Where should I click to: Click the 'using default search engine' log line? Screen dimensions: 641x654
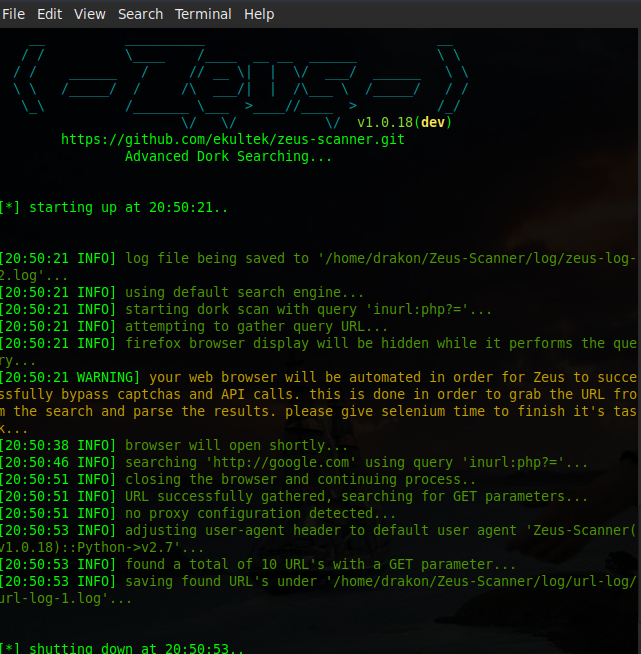tap(245, 293)
